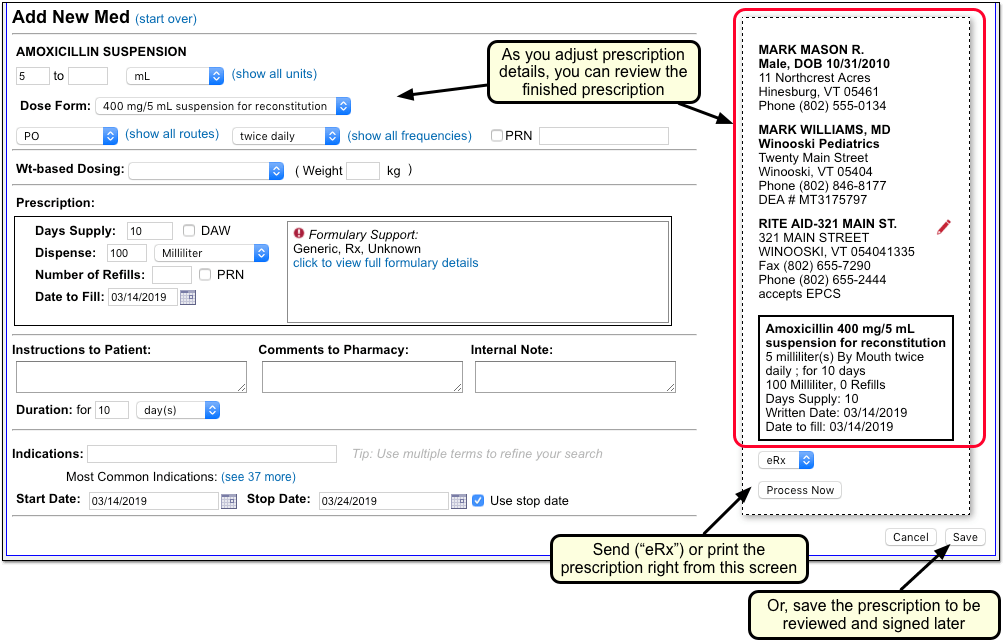Open the PO route dropdown
1005x640 pixels.
(67, 136)
